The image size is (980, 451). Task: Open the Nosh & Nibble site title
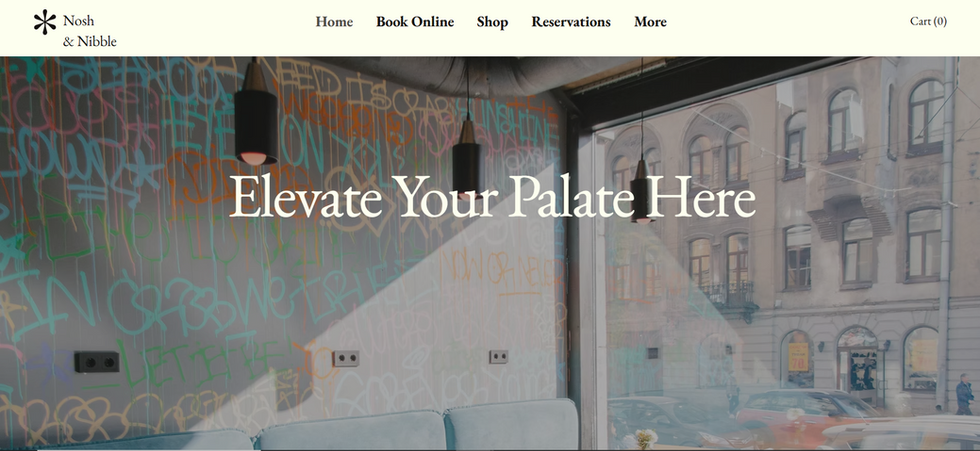pyautogui.click(x=89, y=31)
